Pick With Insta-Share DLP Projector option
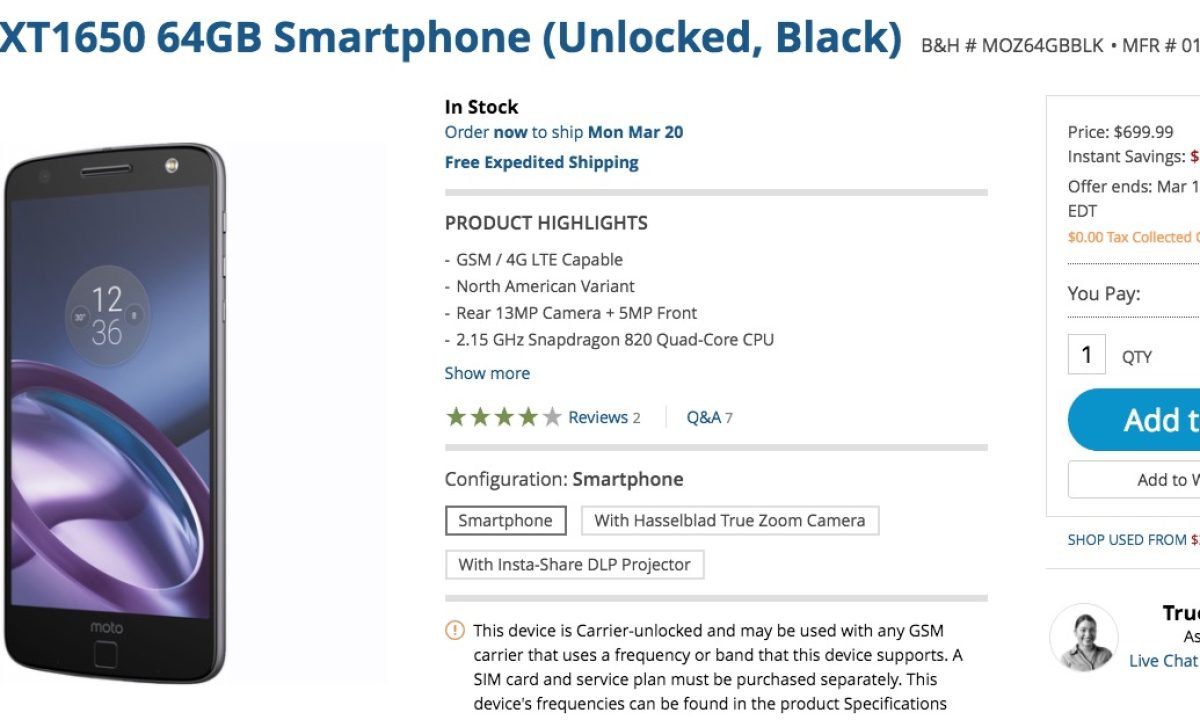1200x720 pixels. click(574, 564)
